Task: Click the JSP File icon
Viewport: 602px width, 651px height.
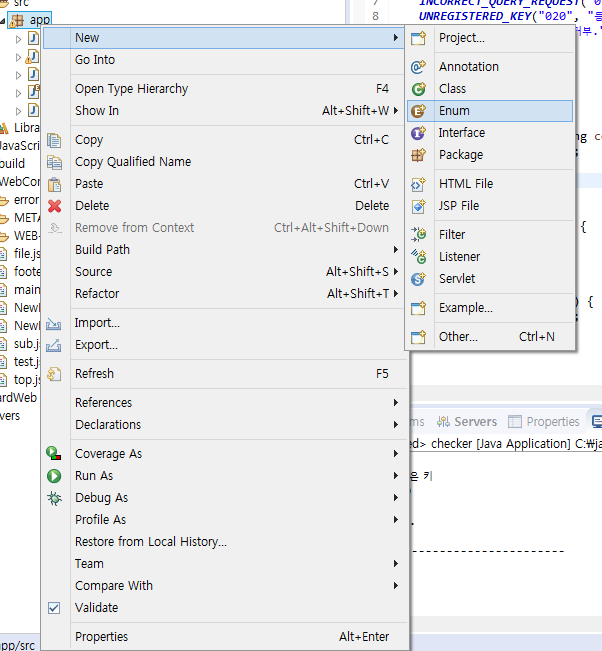Action: 418,206
